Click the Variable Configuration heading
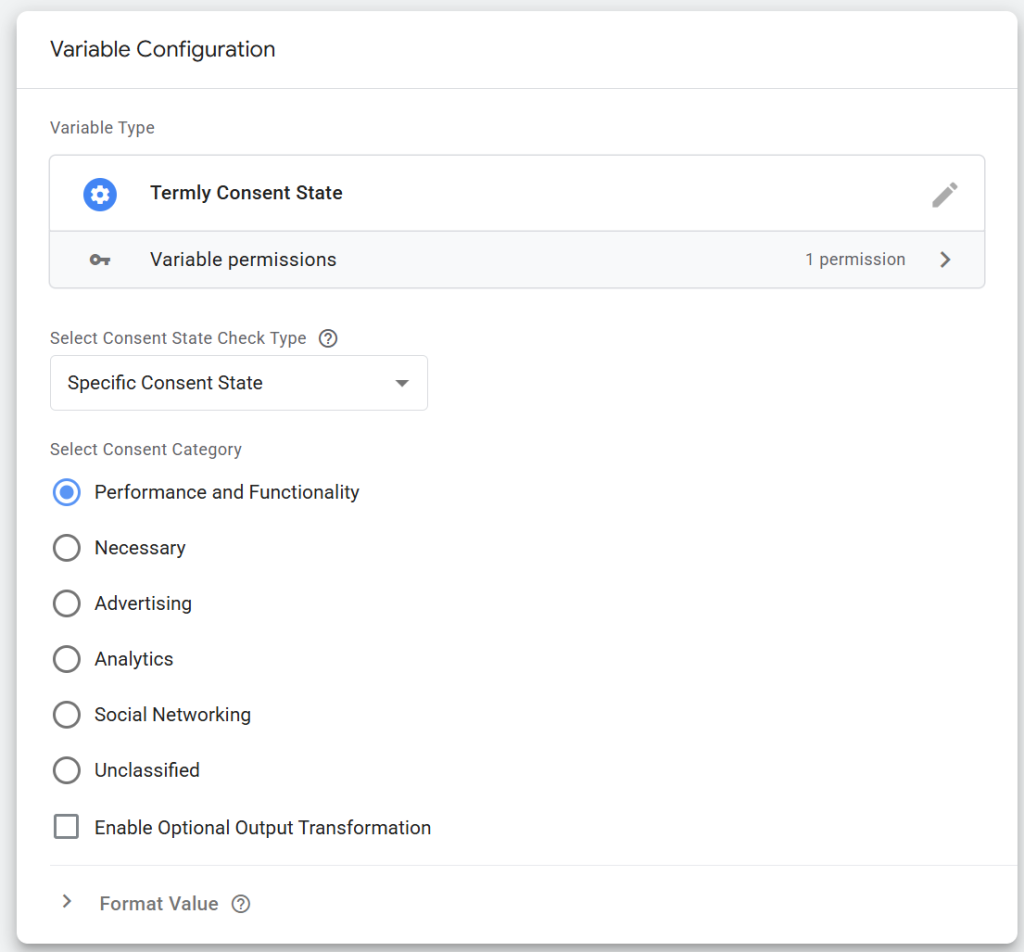This screenshot has width=1024, height=952. point(163,50)
